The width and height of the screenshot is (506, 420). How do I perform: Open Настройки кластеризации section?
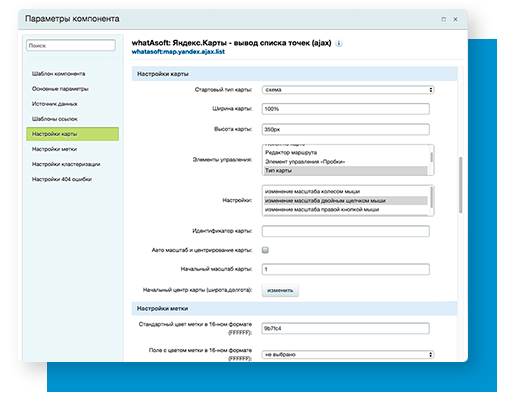coord(66,164)
